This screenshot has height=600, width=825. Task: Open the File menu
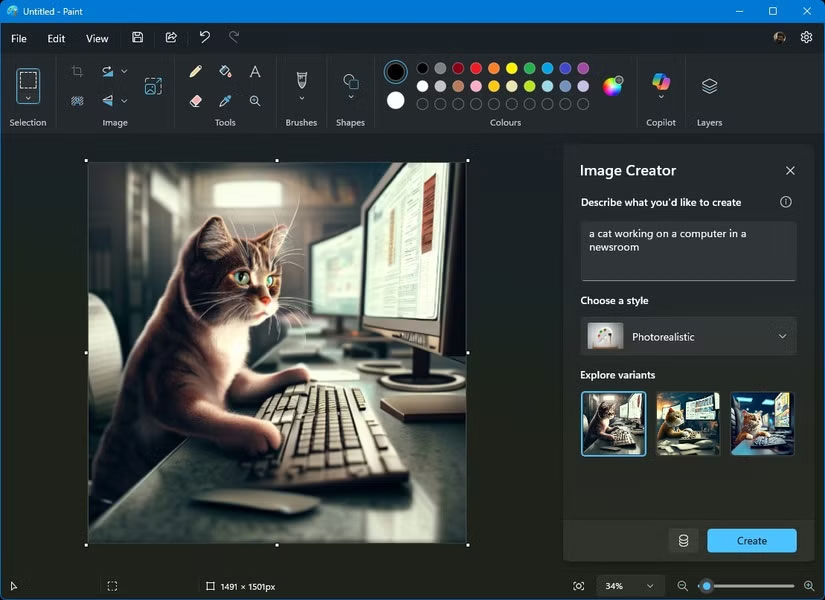pyautogui.click(x=18, y=38)
